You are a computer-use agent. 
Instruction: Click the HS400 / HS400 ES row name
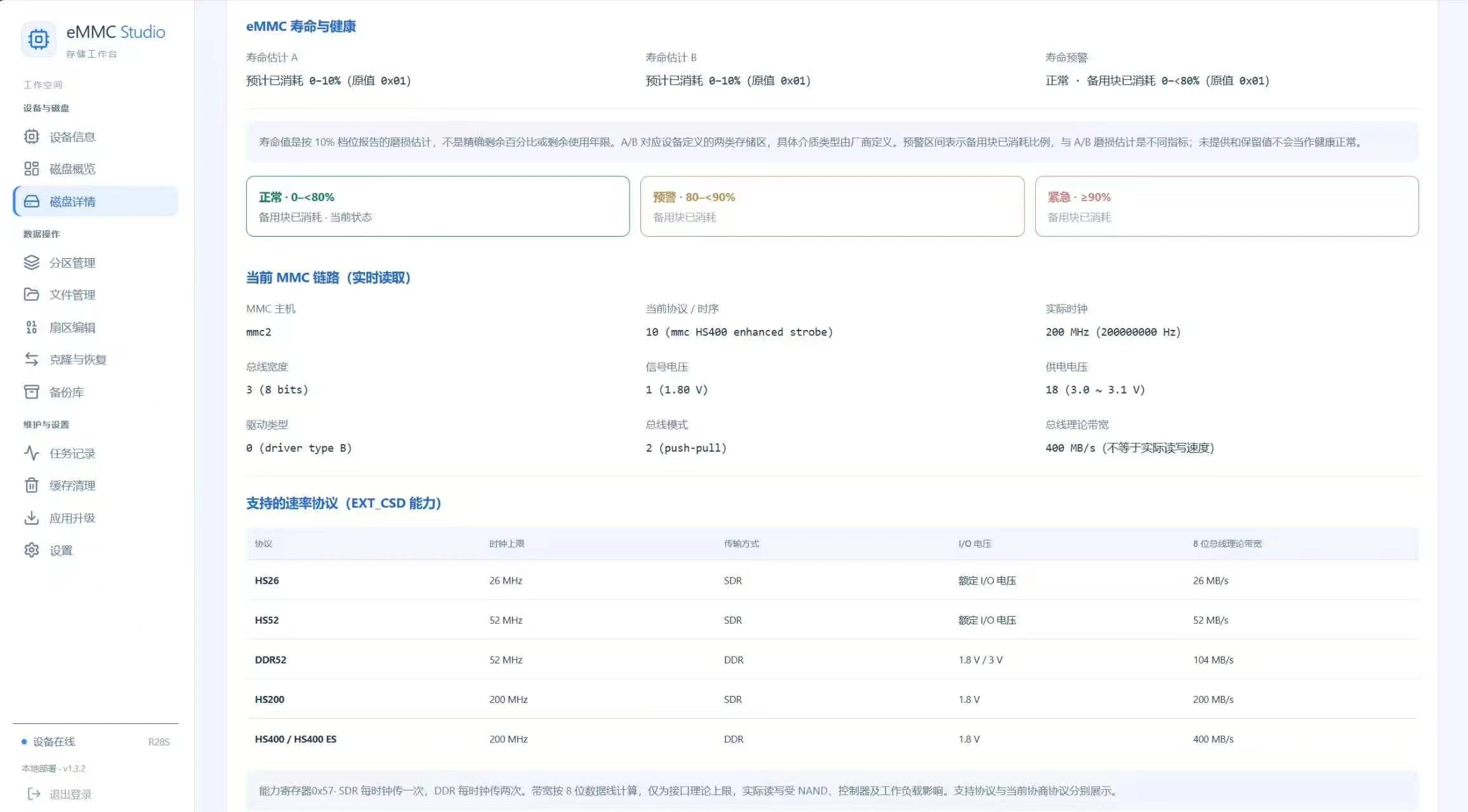296,739
